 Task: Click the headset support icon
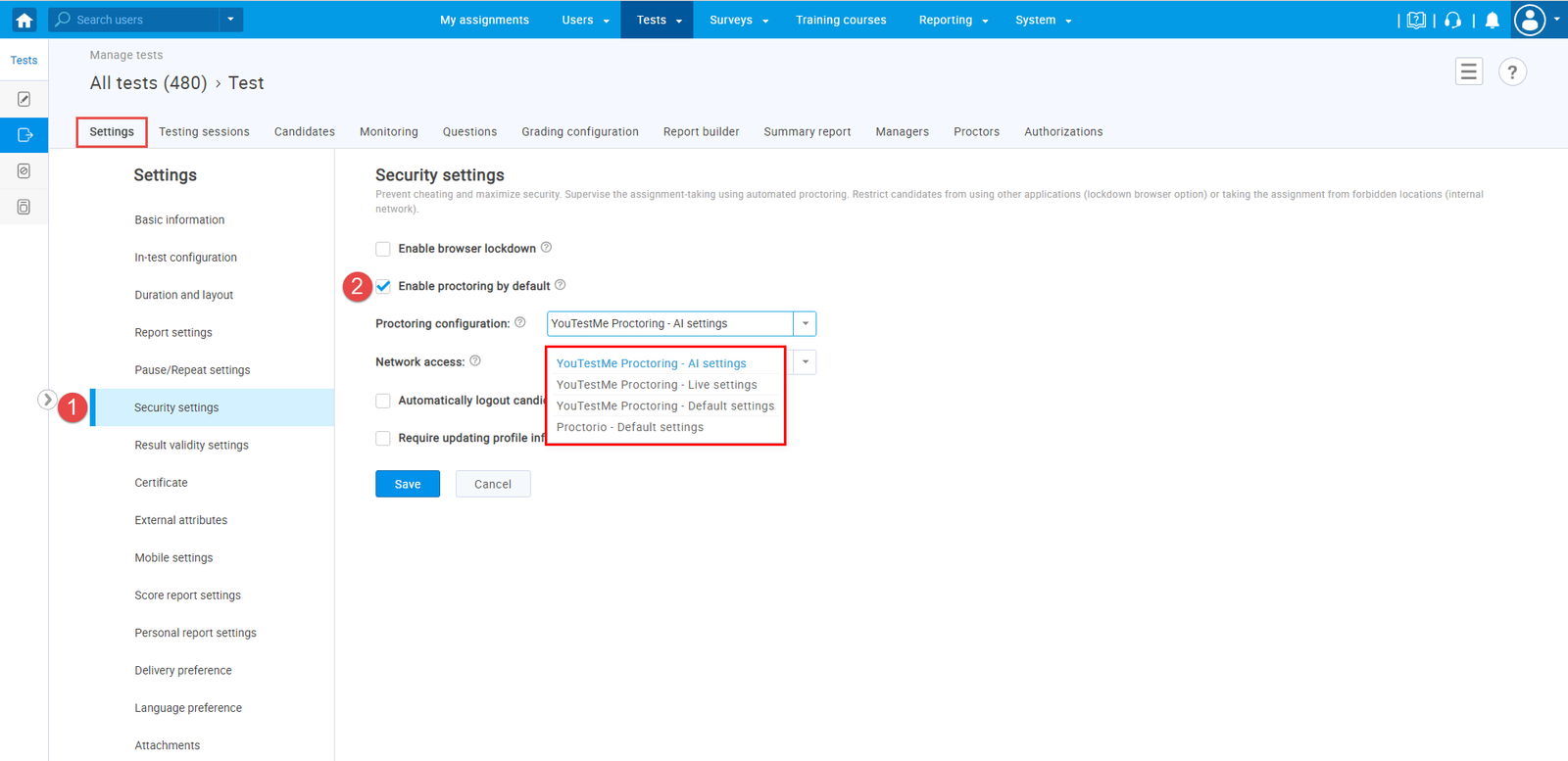[x=1452, y=21]
